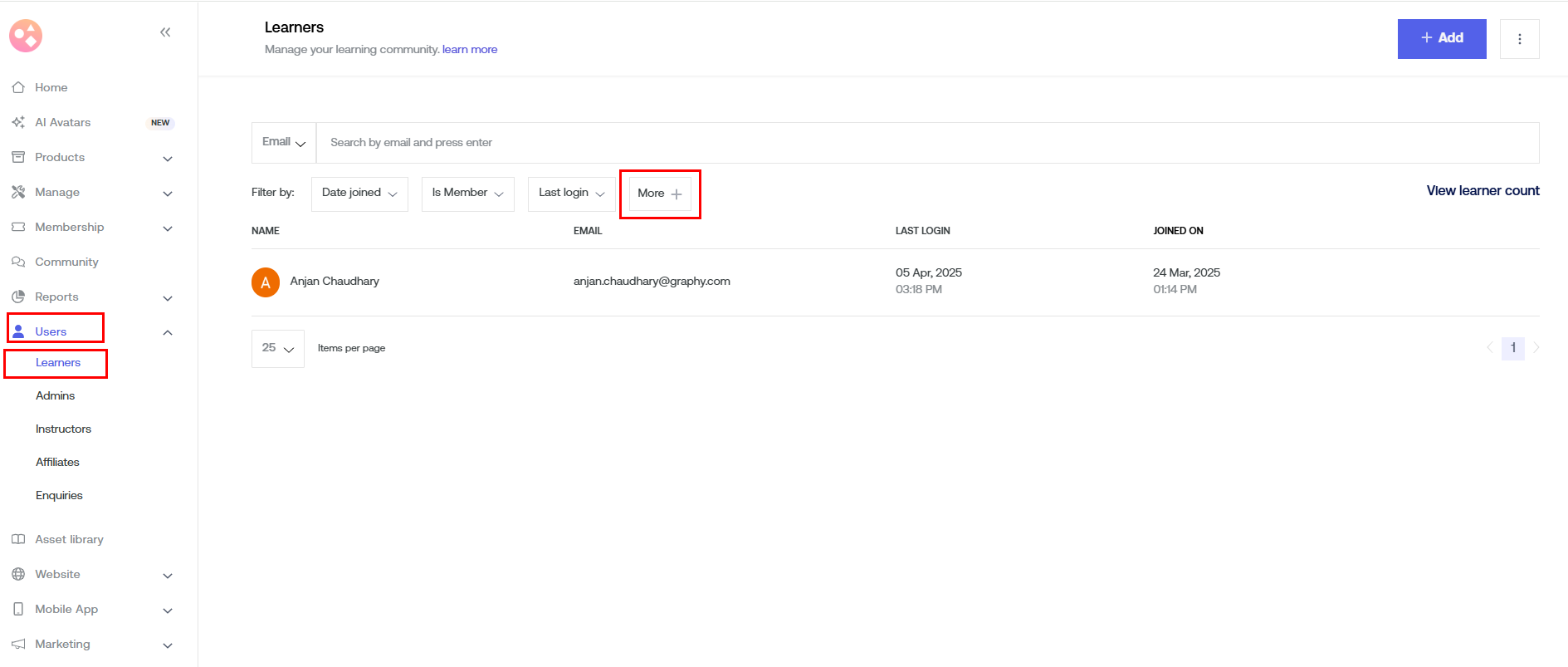Viewport: 1568px width, 667px height.
Task: Open the Is Member filter dropdown
Action: pos(467,194)
